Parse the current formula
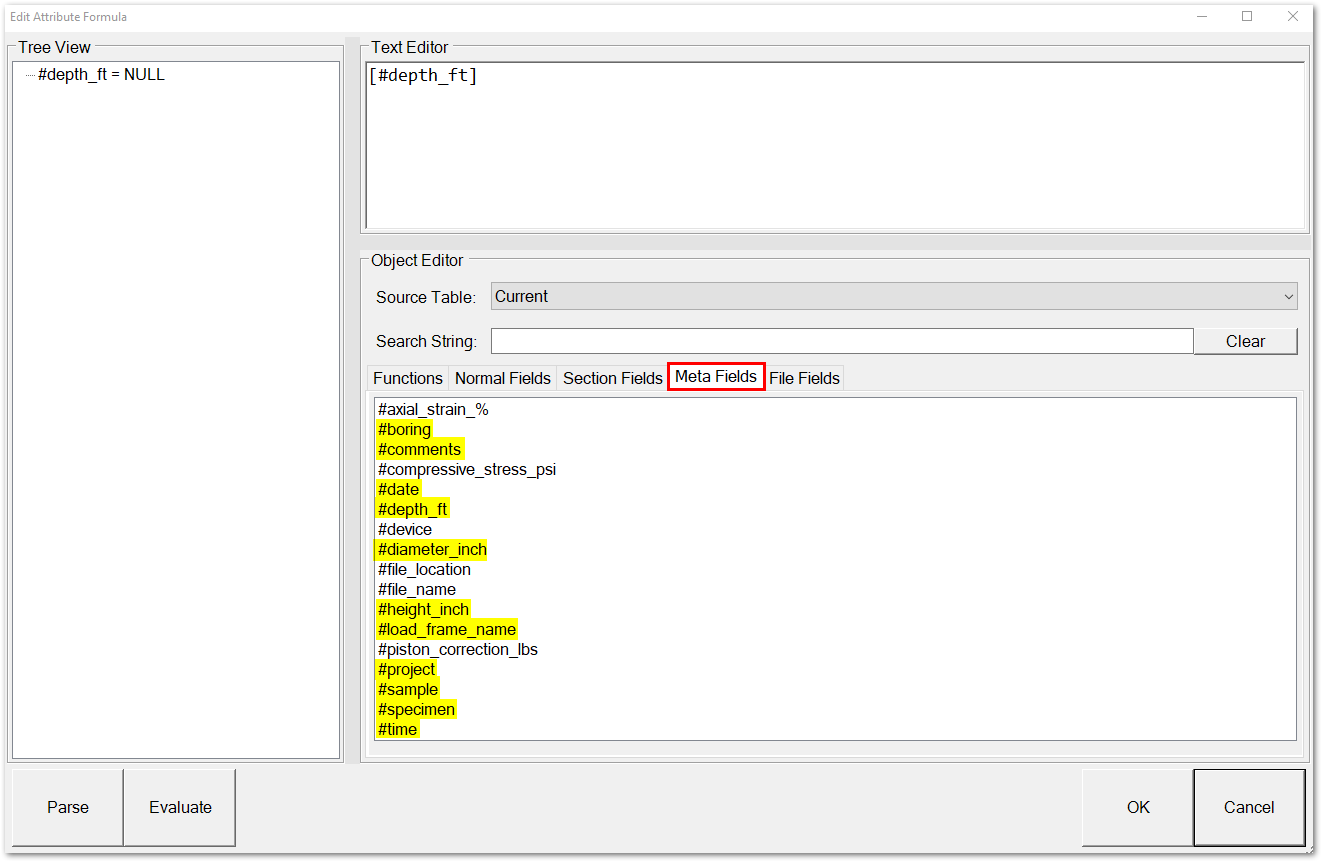The image size is (1322, 862). click(x=67, y=807)
